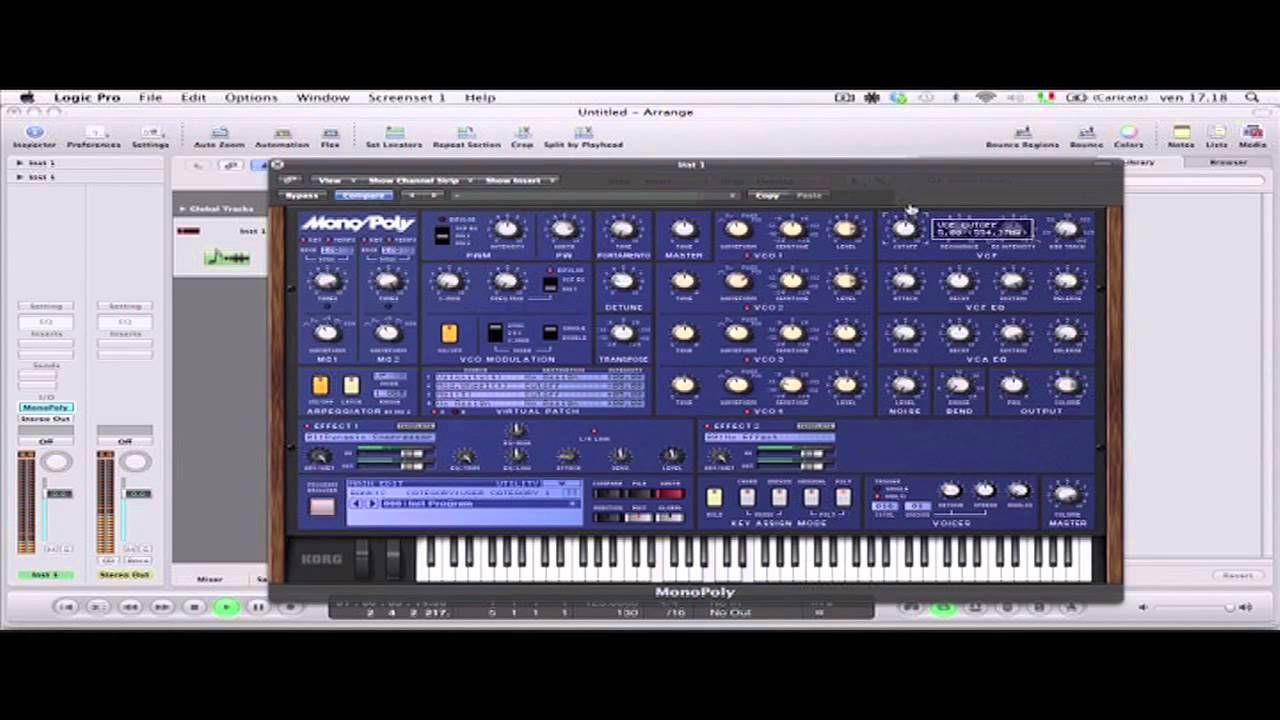Click Split by Playhead toolbar icon
The image size is (1280, 720).
583,137
